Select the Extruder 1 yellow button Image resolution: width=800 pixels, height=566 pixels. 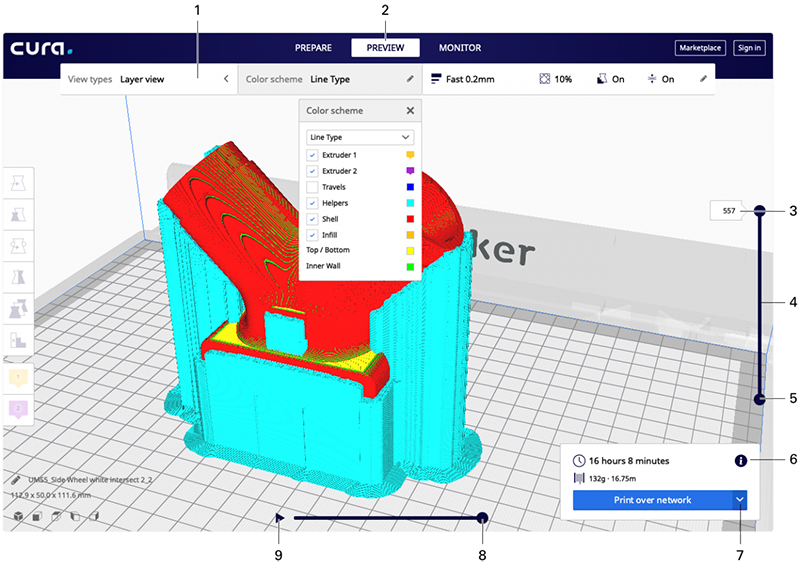(x=19, y=379)
